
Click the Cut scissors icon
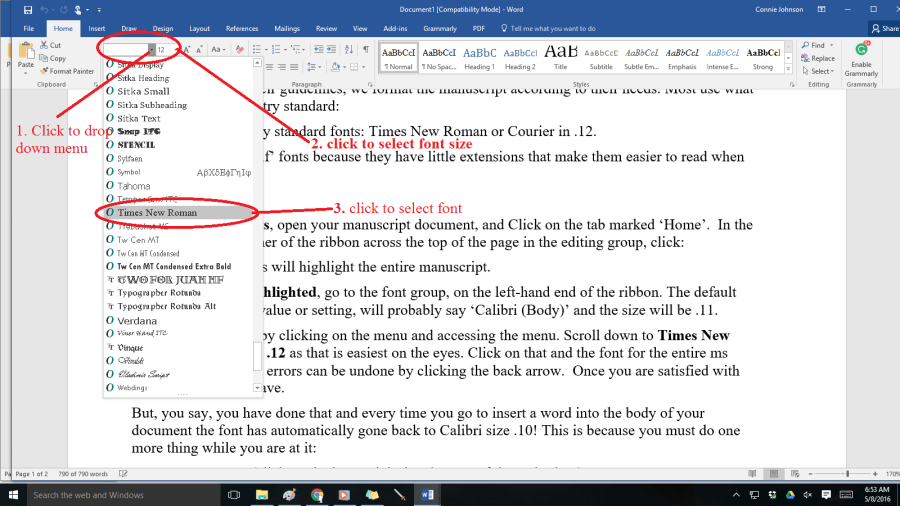click(x=45, y=45)
